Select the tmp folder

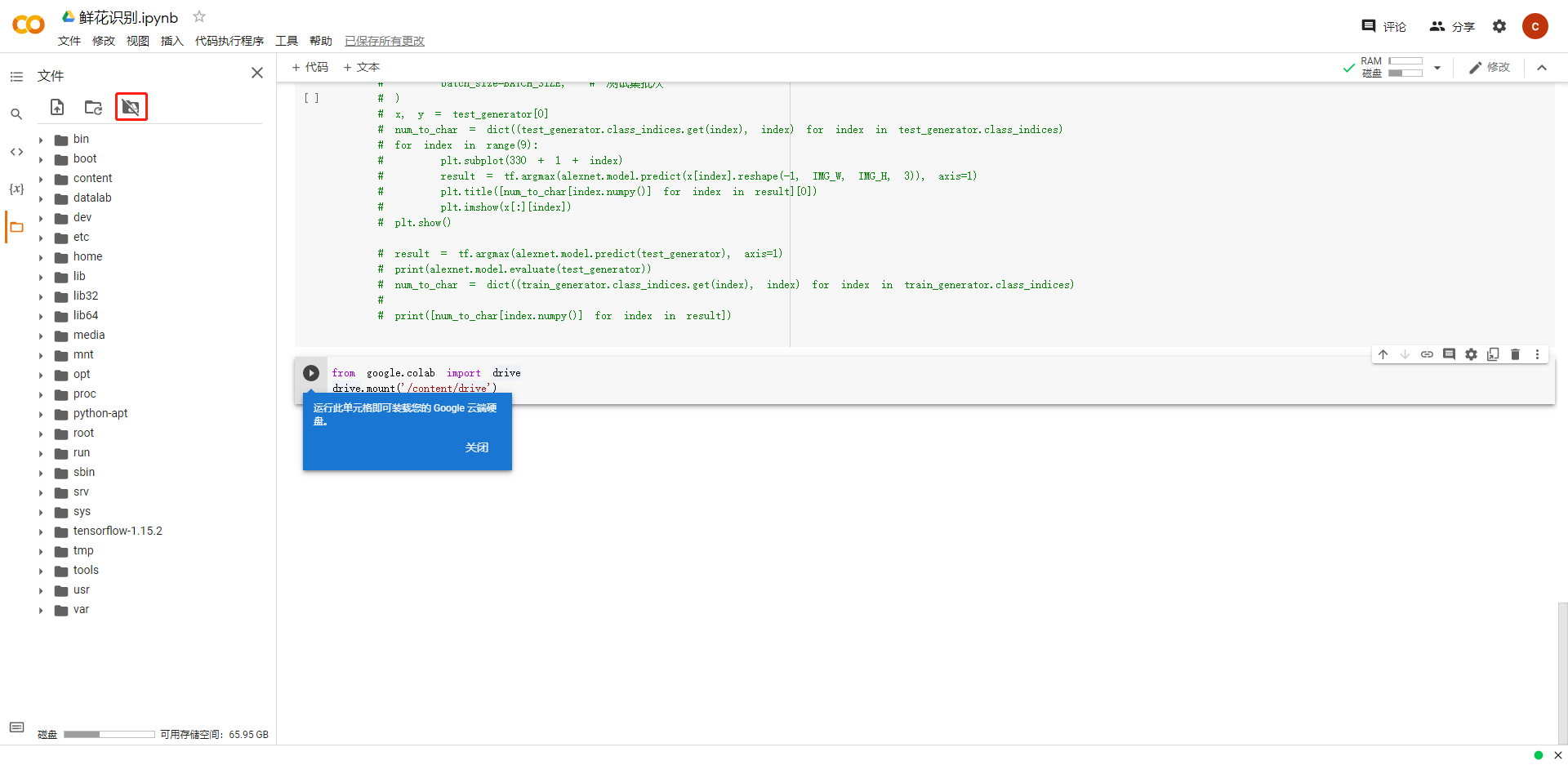(x=83, y=551)
